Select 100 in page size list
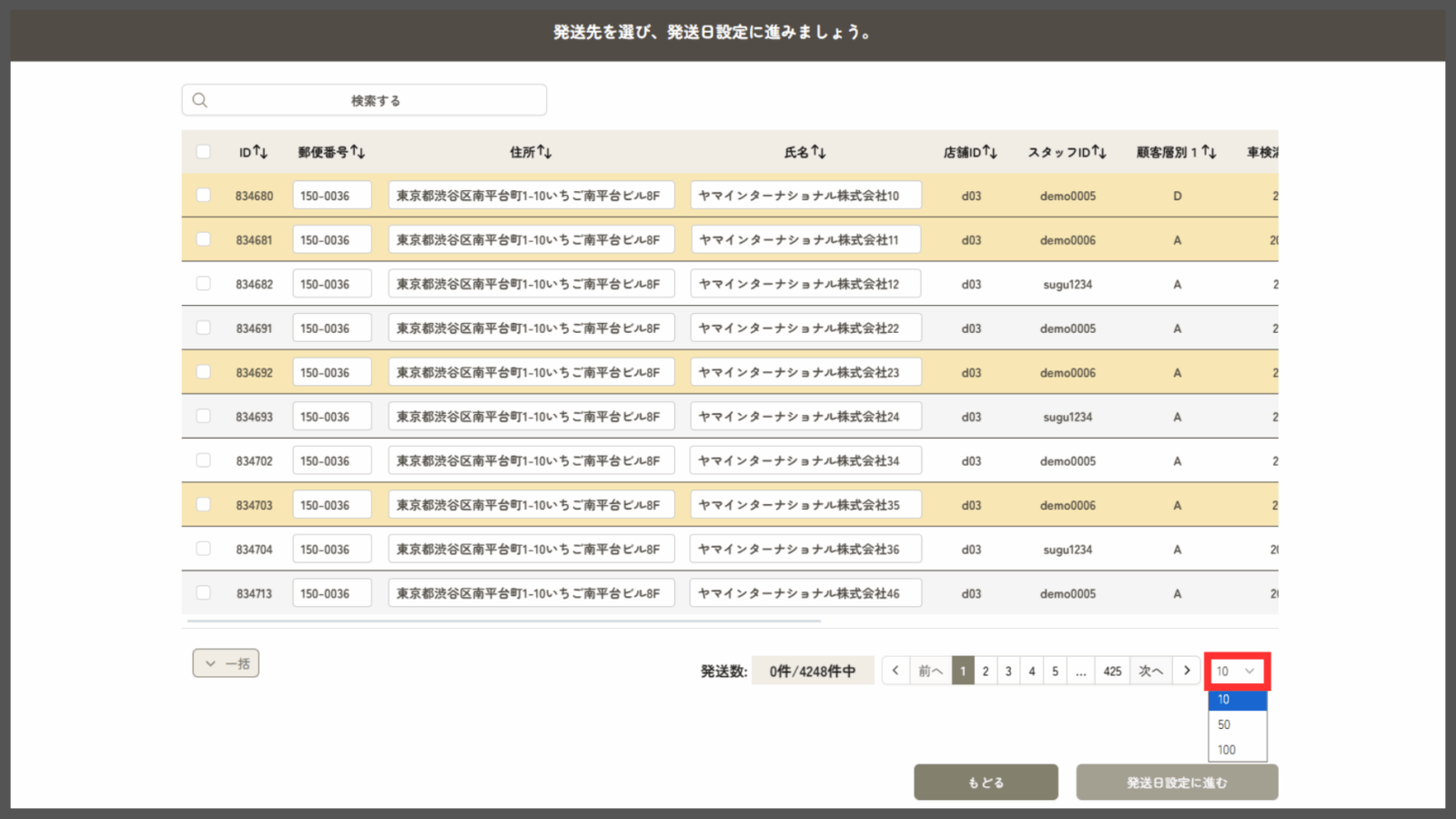This screenshot has width=1456, height=819. 1227,750
